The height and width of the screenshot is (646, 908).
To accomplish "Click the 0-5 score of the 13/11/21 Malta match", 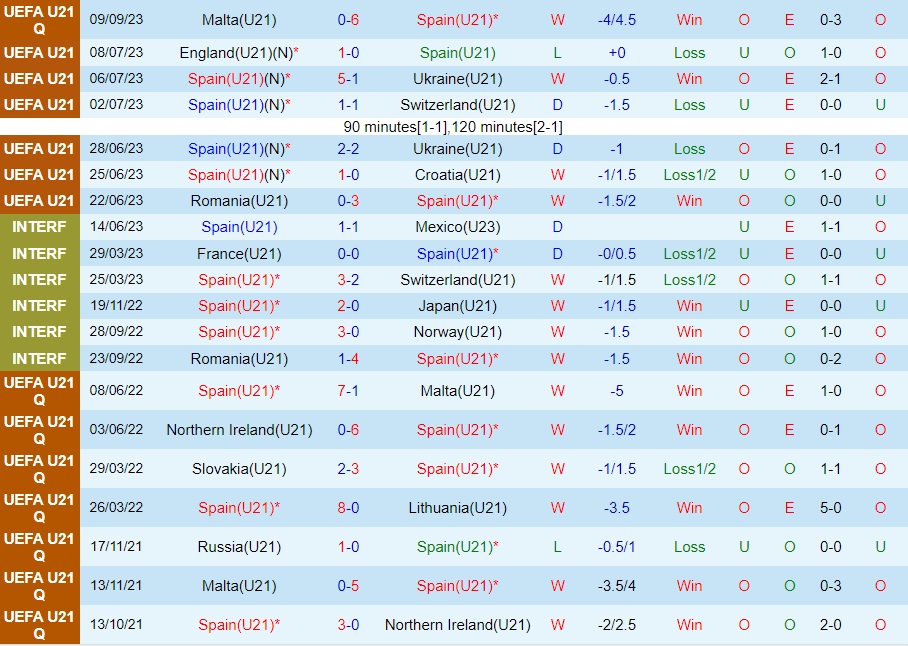I will [348, 586].
